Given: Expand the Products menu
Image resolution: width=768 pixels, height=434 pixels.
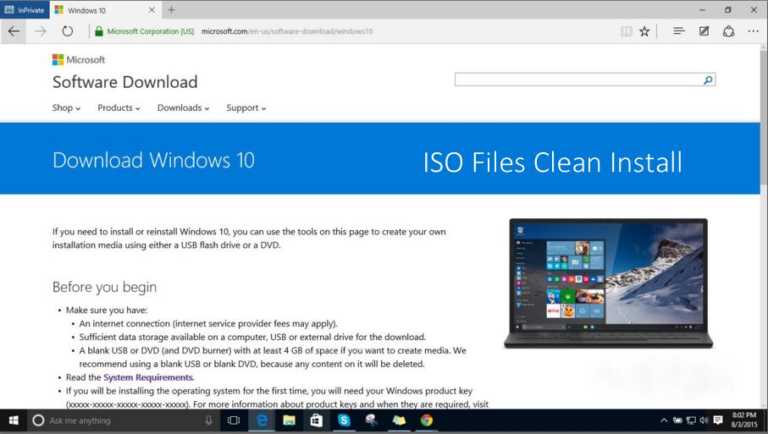Looking at the screenshot, I should pos(119,108).
